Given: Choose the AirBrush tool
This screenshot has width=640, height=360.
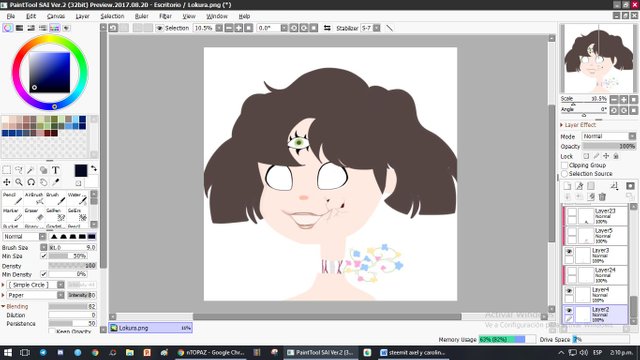Looking at the screenshot, I should pyautogui.click(x=34, y=199).
